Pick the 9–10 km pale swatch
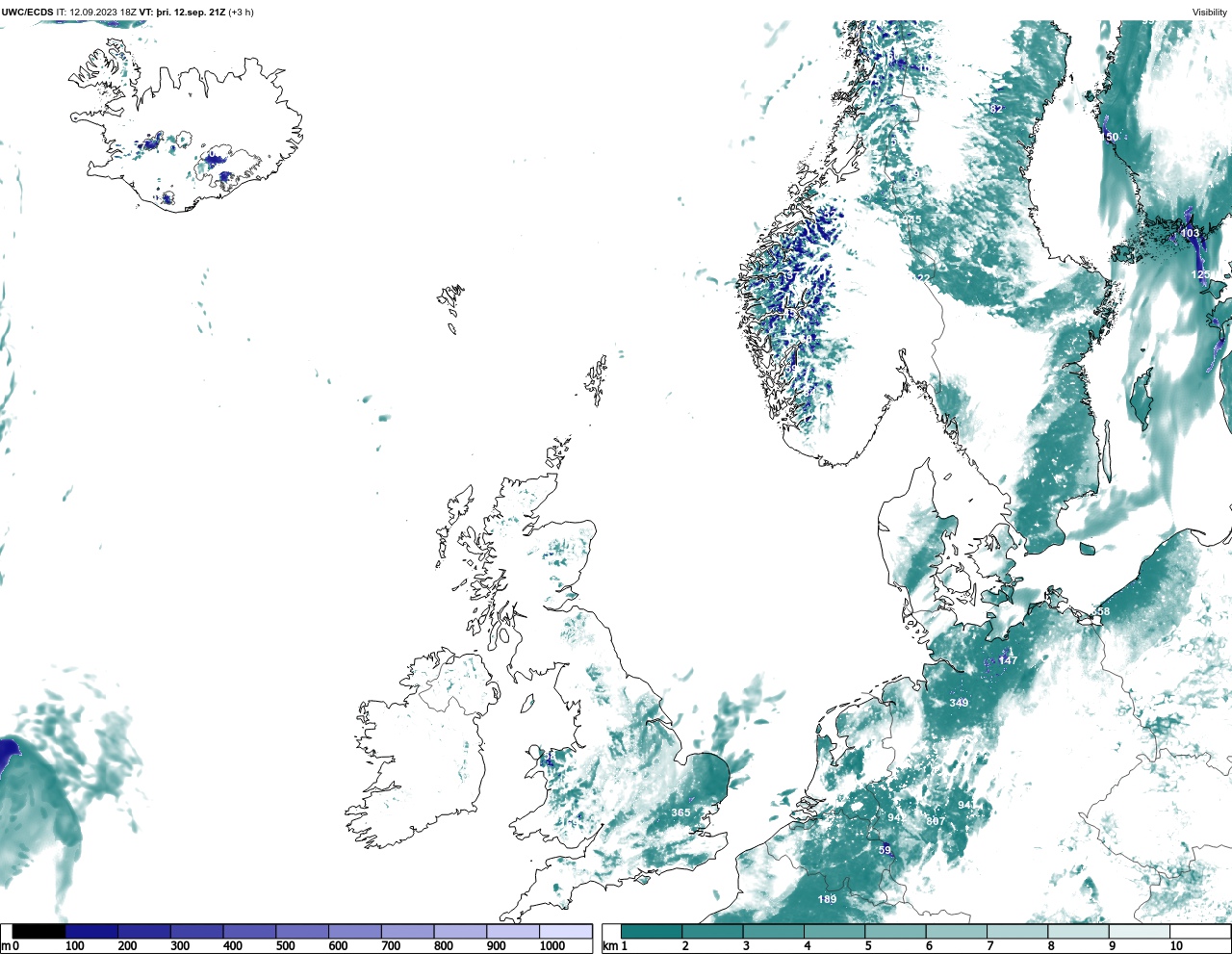1232x954 pixels. click(1139, 932)
